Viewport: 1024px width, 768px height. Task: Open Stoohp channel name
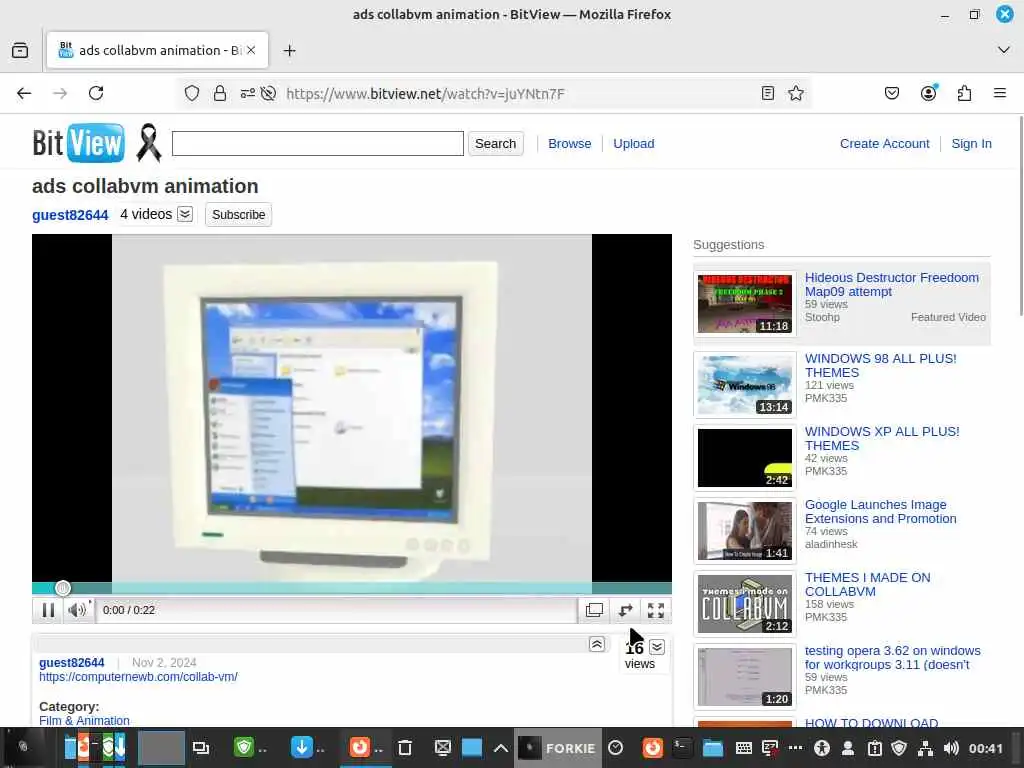coord(822,317)
